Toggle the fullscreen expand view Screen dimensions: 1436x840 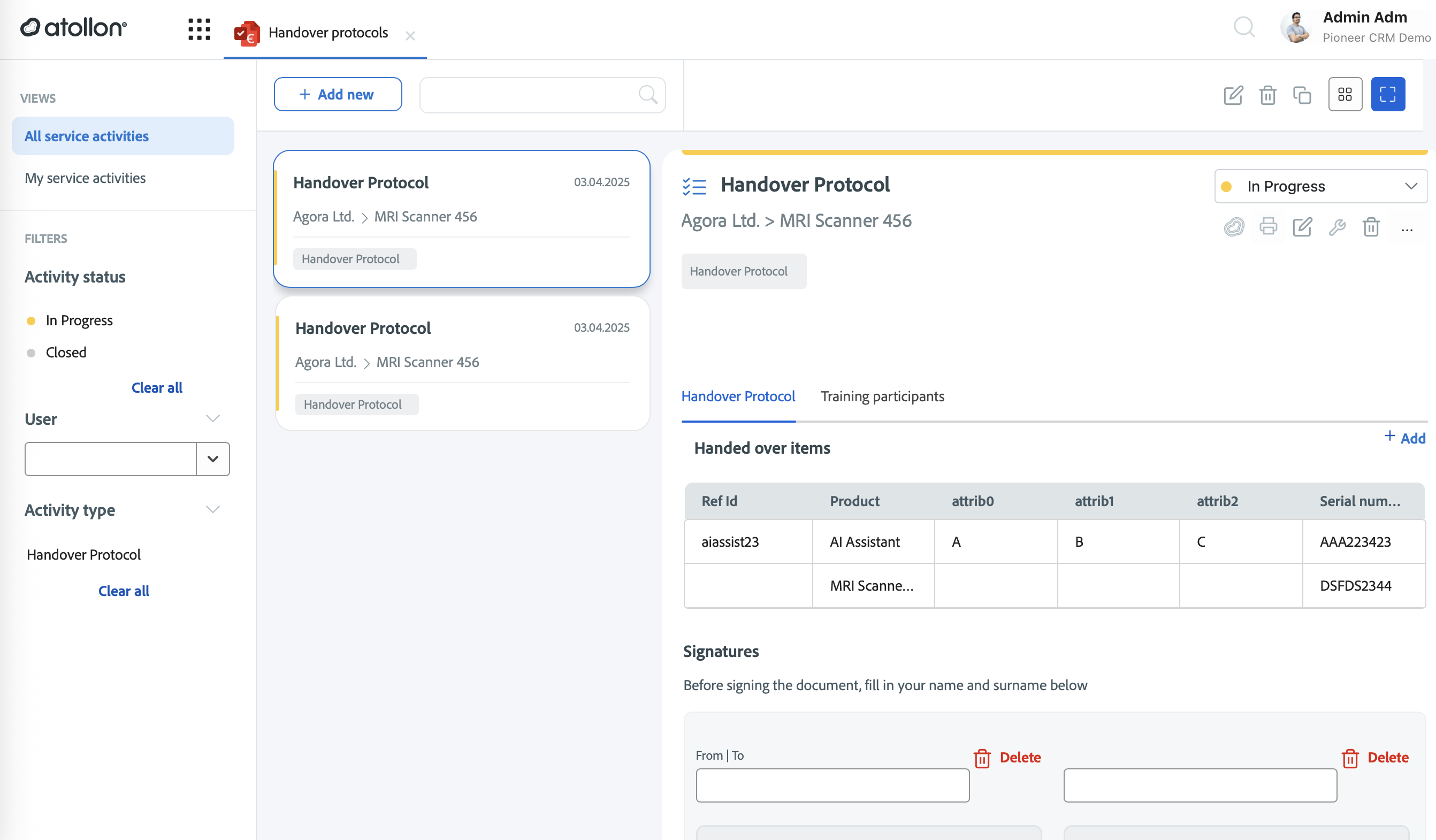[x=1387, y=94]
